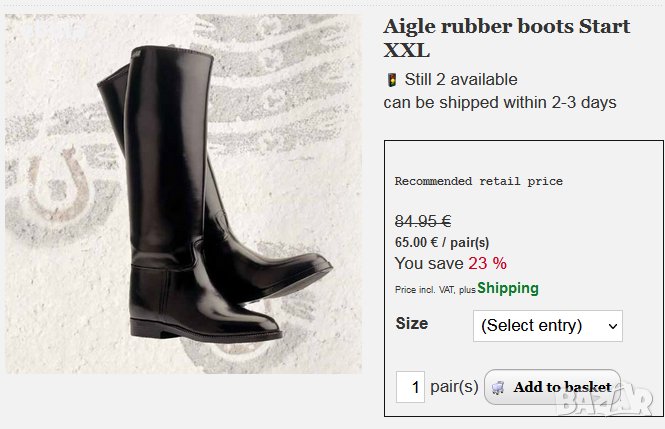665x429 pixels.
Task: Click the shopping cart icon in basket button
Action: (x=498, y=388)
